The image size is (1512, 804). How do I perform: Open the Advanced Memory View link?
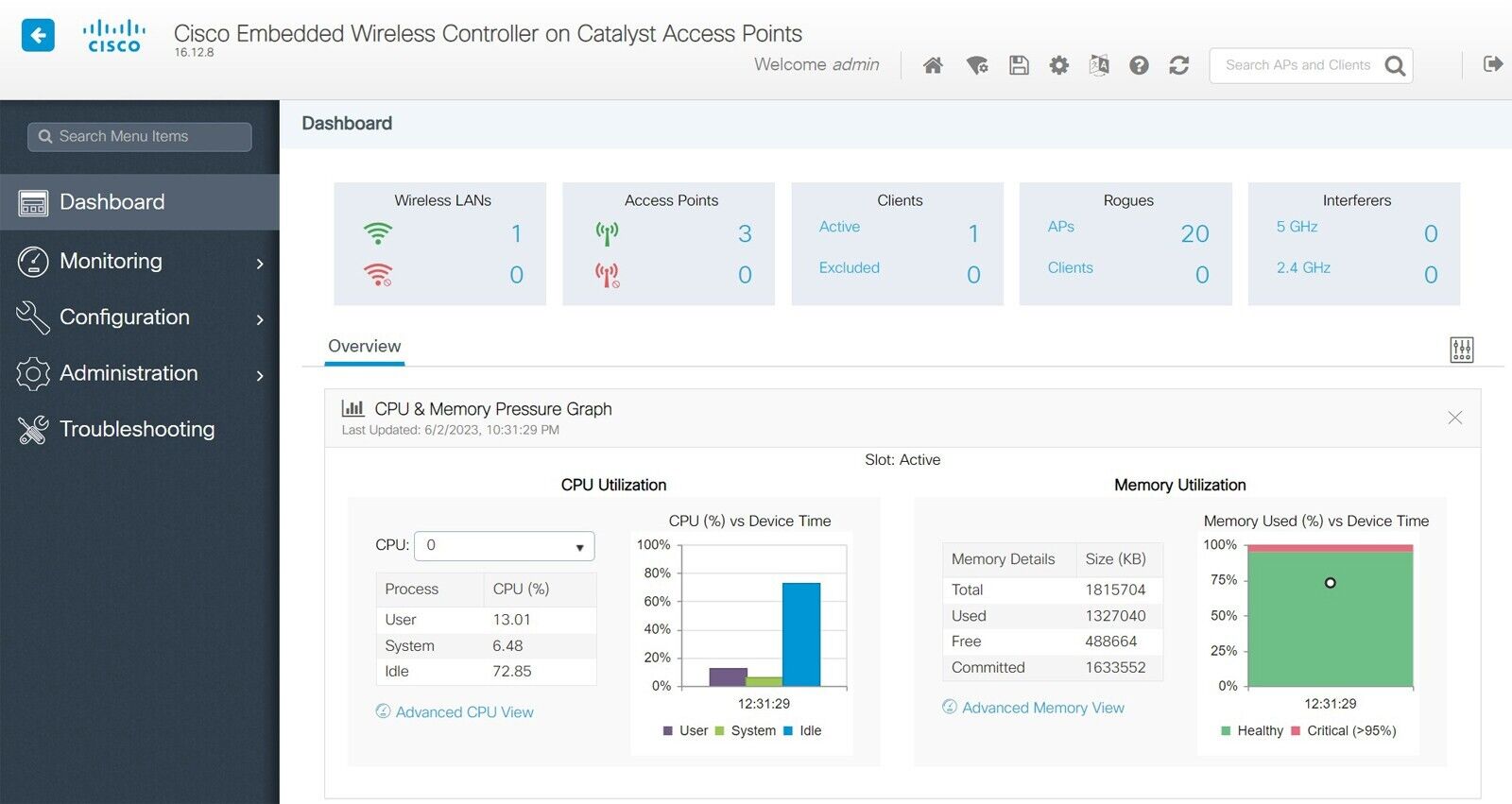point(1042,708)
